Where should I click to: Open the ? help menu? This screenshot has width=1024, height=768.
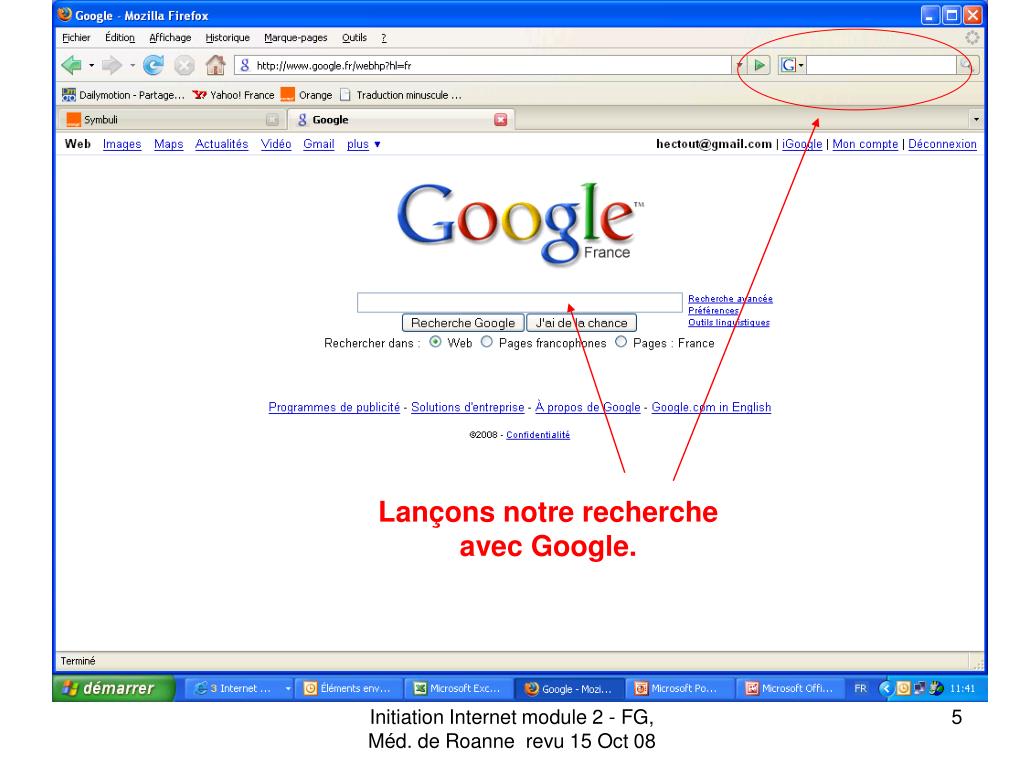point(384,38)
